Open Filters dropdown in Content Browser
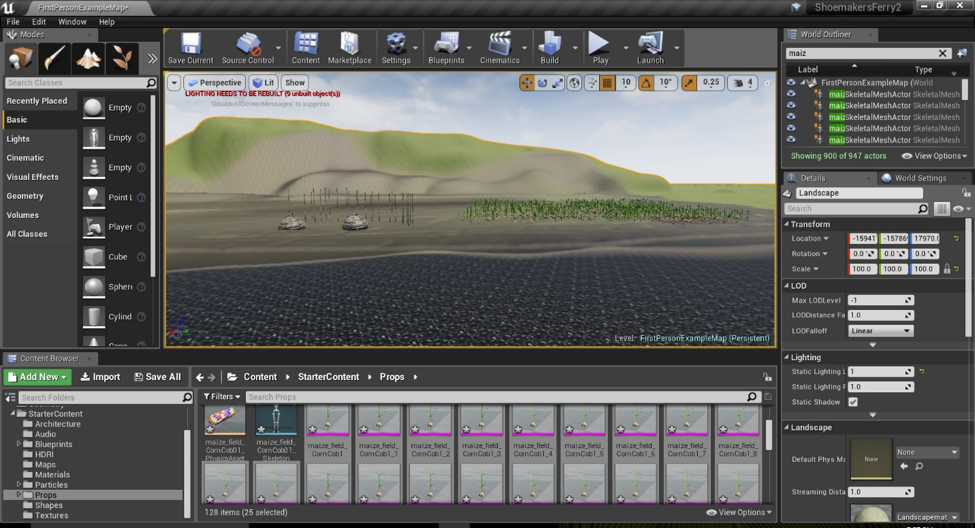The image size is (975, 528). [x=221, y=396]
